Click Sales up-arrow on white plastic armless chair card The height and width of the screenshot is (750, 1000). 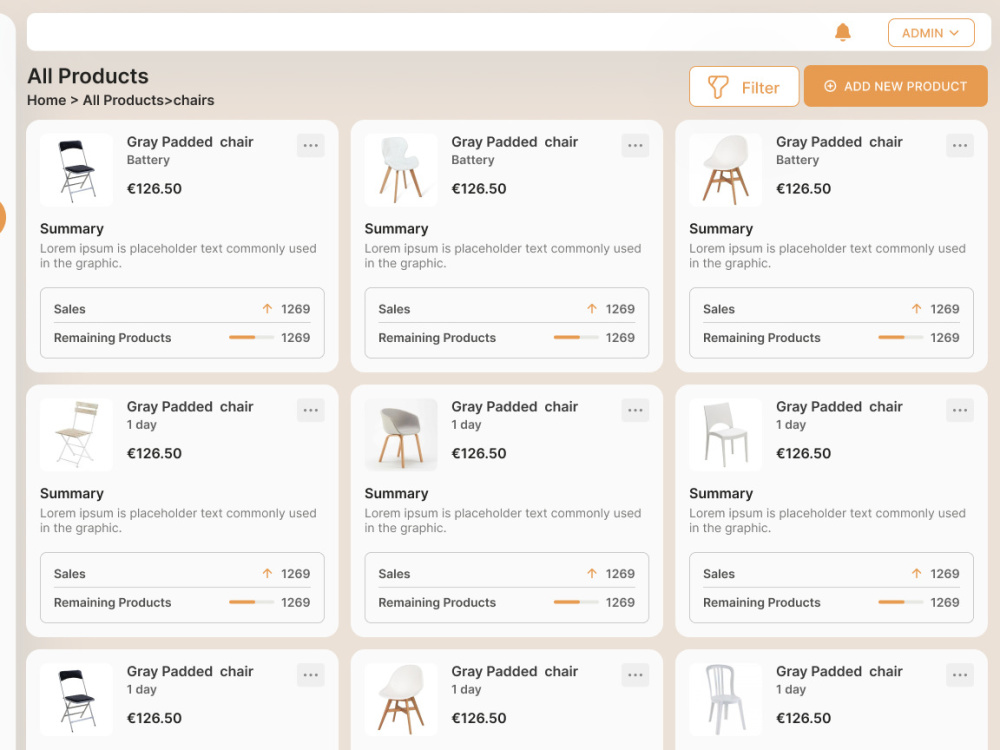[x=916, y=573]
